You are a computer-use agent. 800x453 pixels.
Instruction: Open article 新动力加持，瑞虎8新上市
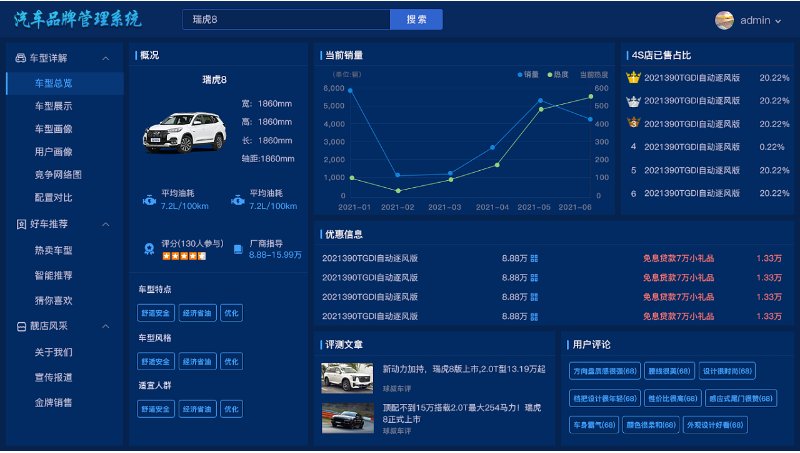464,369
